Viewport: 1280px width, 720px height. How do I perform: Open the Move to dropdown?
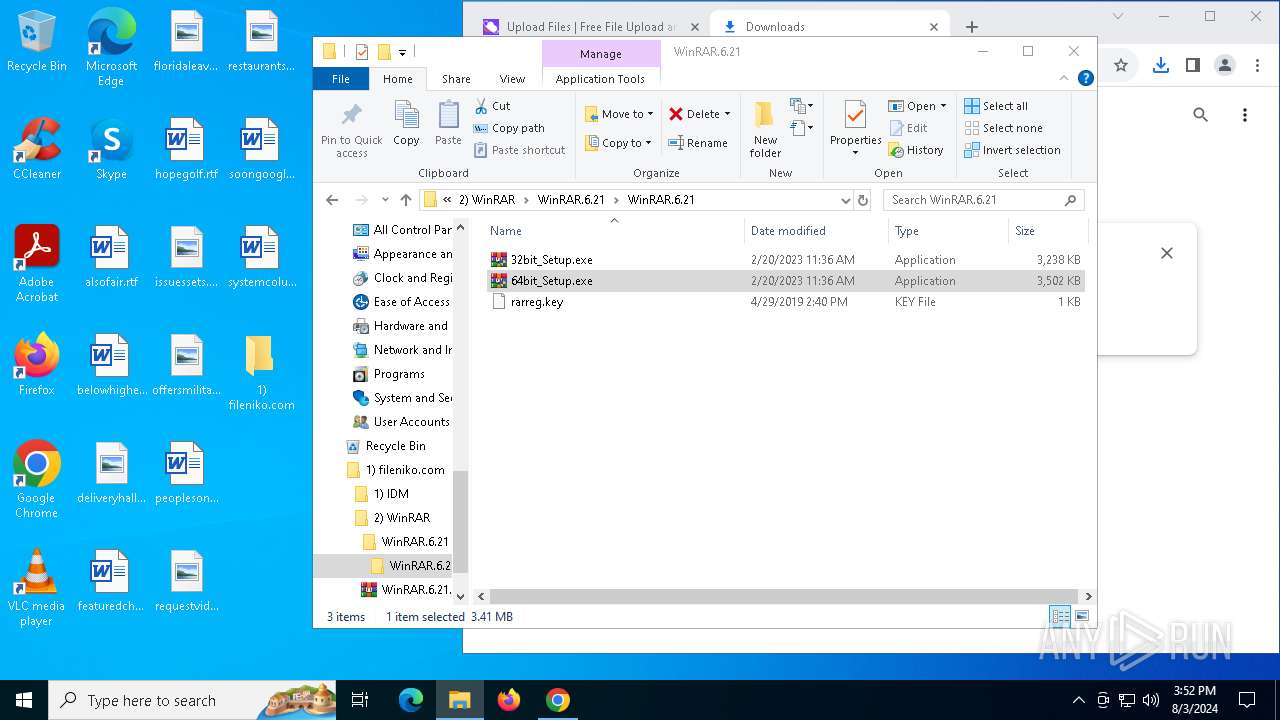(619, 114)
